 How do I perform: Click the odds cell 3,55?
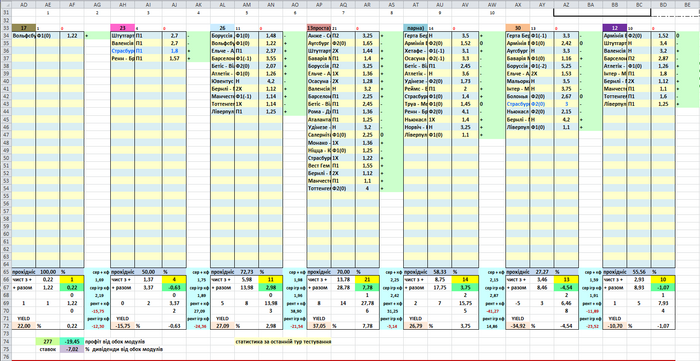point(271,58)
